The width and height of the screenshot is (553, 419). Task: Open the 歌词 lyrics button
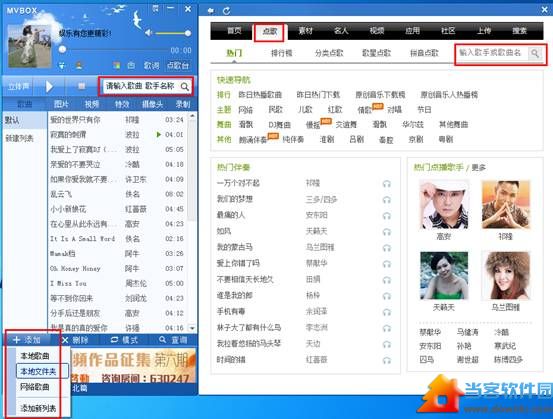coord(151,66)
